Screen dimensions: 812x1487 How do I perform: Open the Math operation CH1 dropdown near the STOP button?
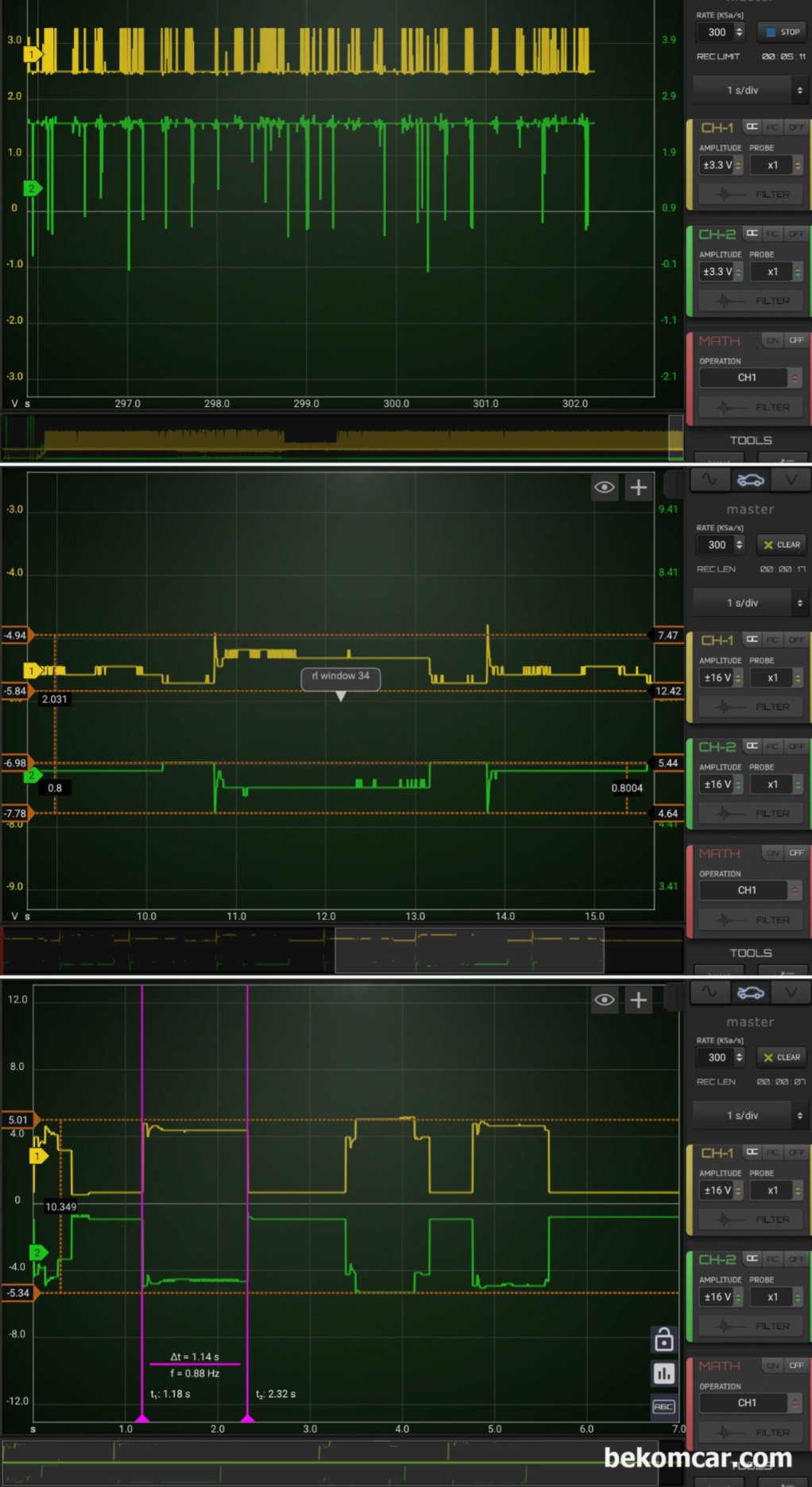click(751, 378)
